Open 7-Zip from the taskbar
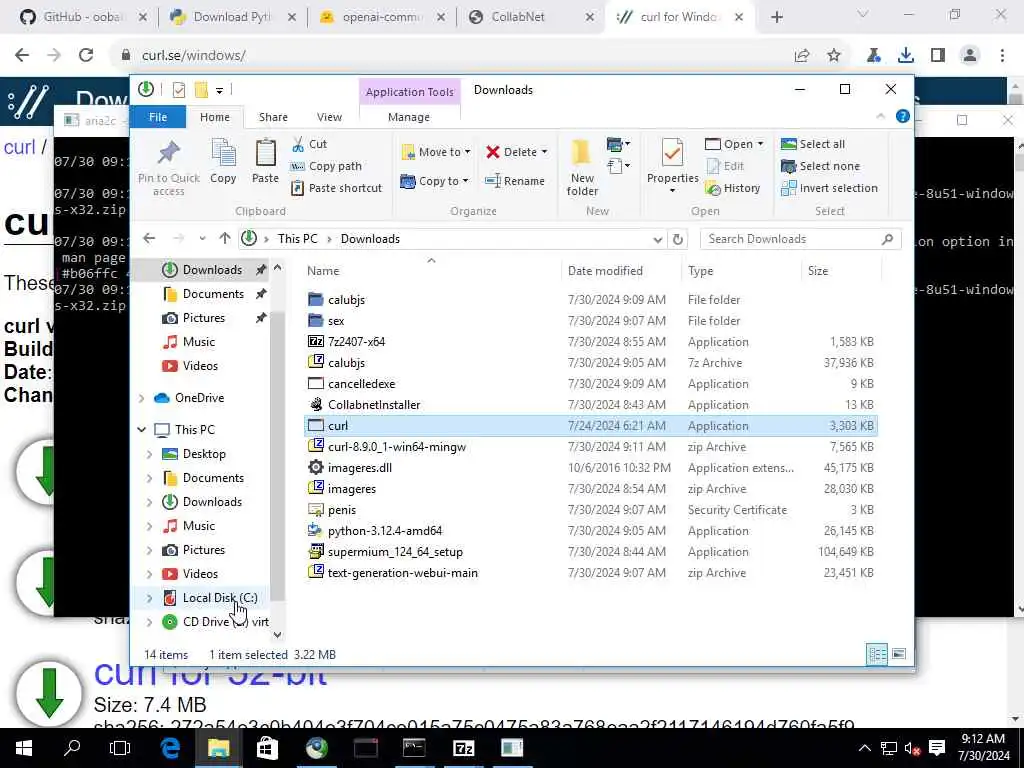 tap(463, 748)
